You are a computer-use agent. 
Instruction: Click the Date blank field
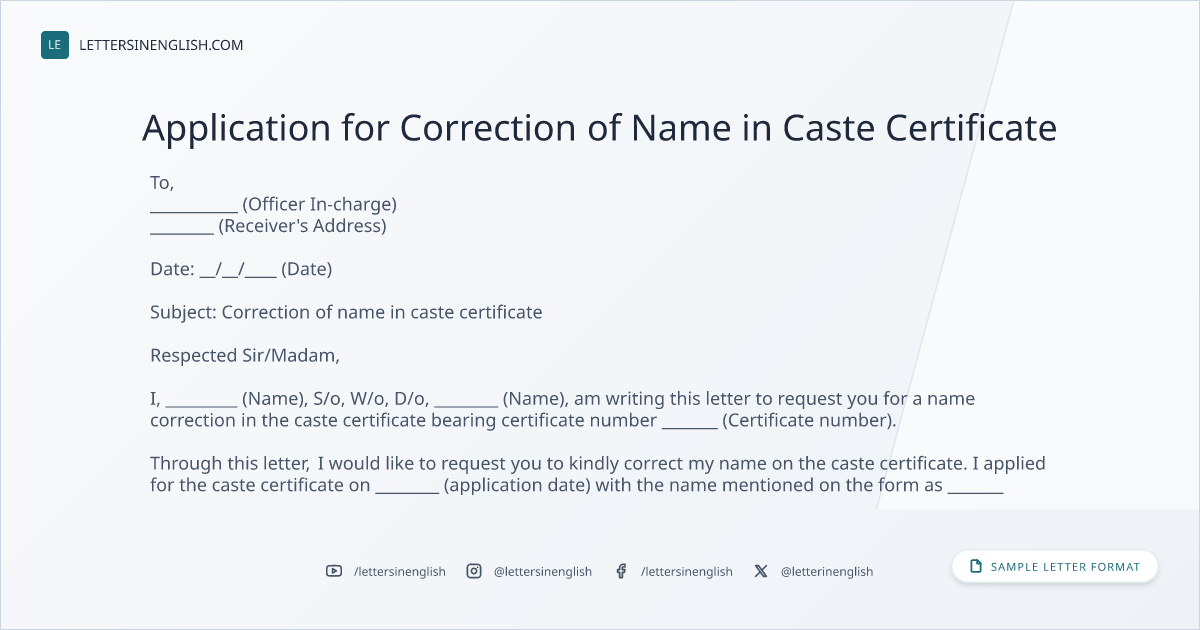238,269
